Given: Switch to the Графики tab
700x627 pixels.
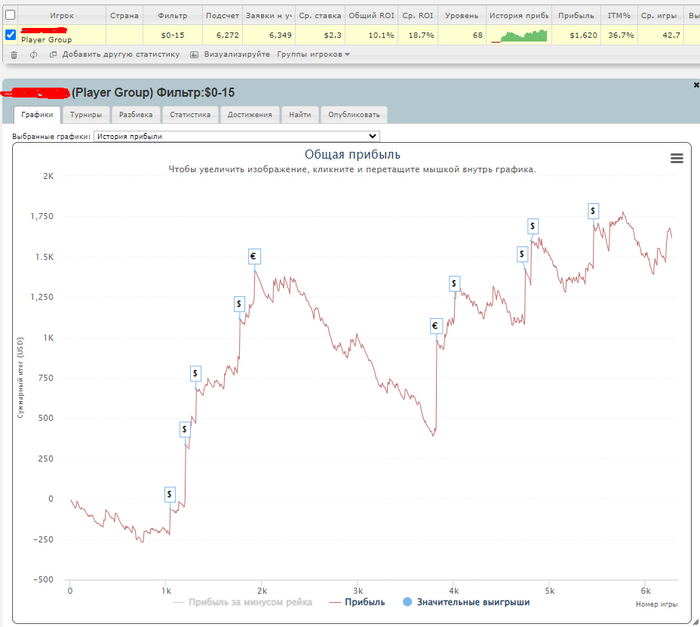Looking at the screenshot, I should point(37,115).
